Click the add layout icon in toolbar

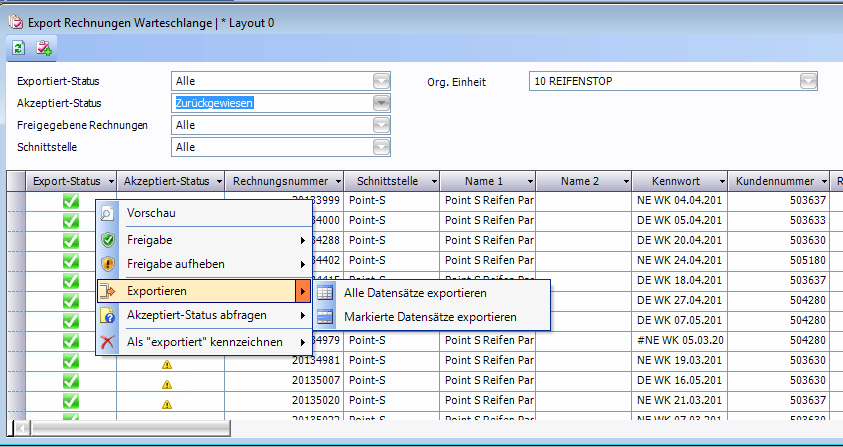(x=44, y=48)
